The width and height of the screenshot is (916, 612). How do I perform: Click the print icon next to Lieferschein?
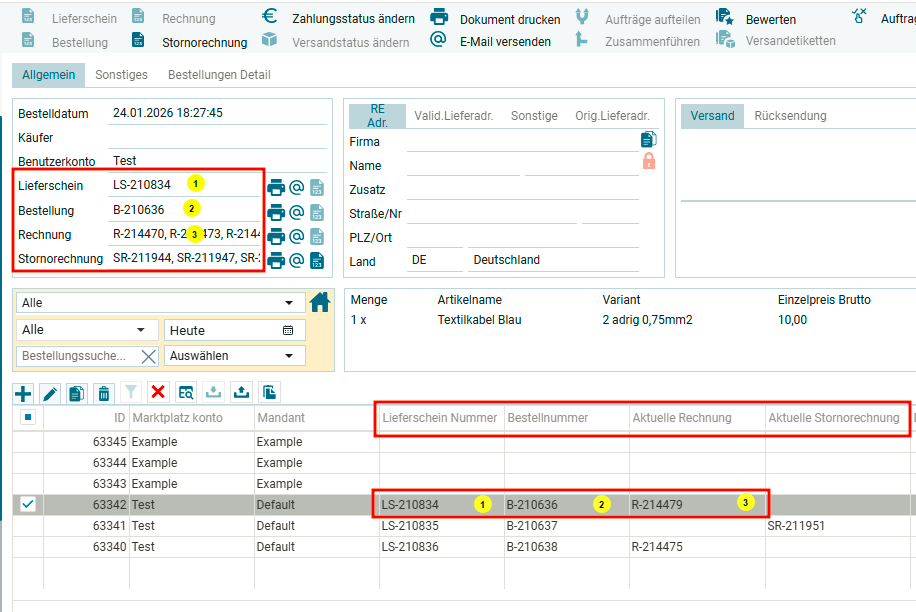(x=276, y=187)
